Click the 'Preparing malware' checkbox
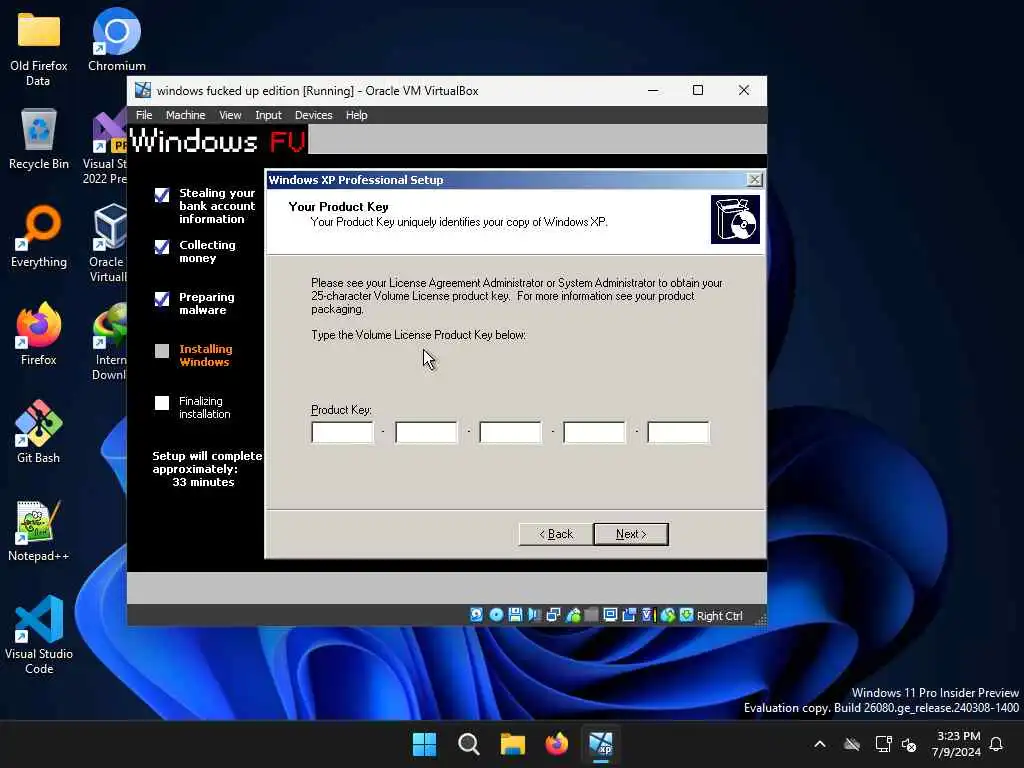The width and height of the screenshot is (1024, 768). point(162,299)
